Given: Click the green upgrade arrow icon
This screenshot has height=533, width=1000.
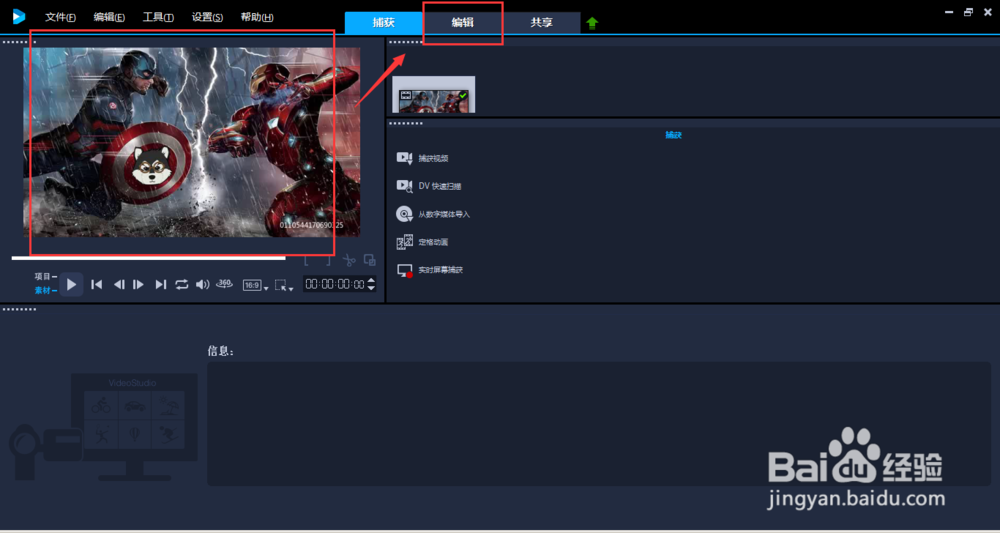Looking at the screenshot, I should 592,24.
